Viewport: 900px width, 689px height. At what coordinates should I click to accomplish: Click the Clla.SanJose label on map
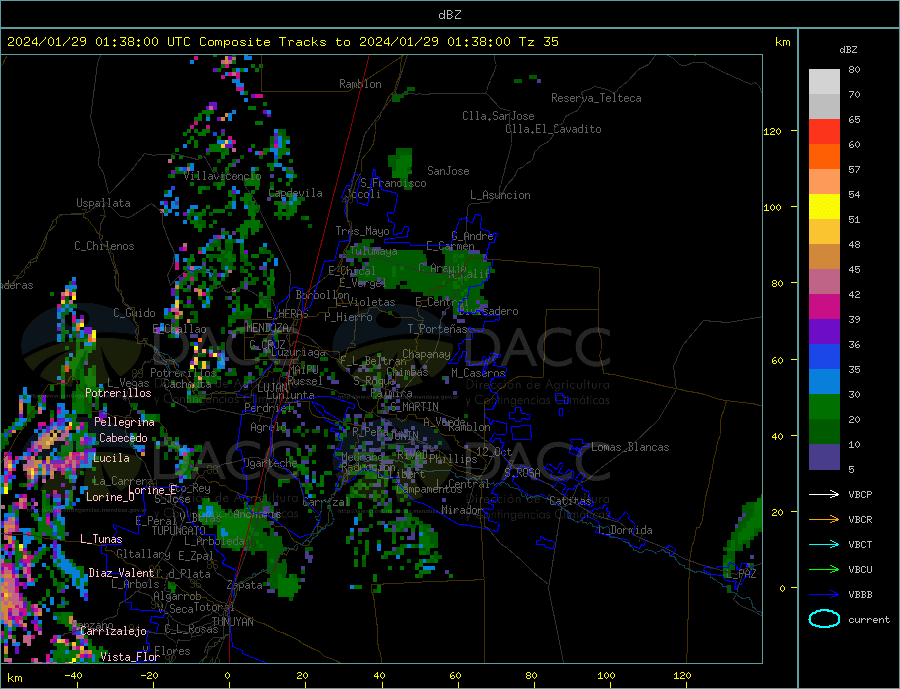[498, 116]
